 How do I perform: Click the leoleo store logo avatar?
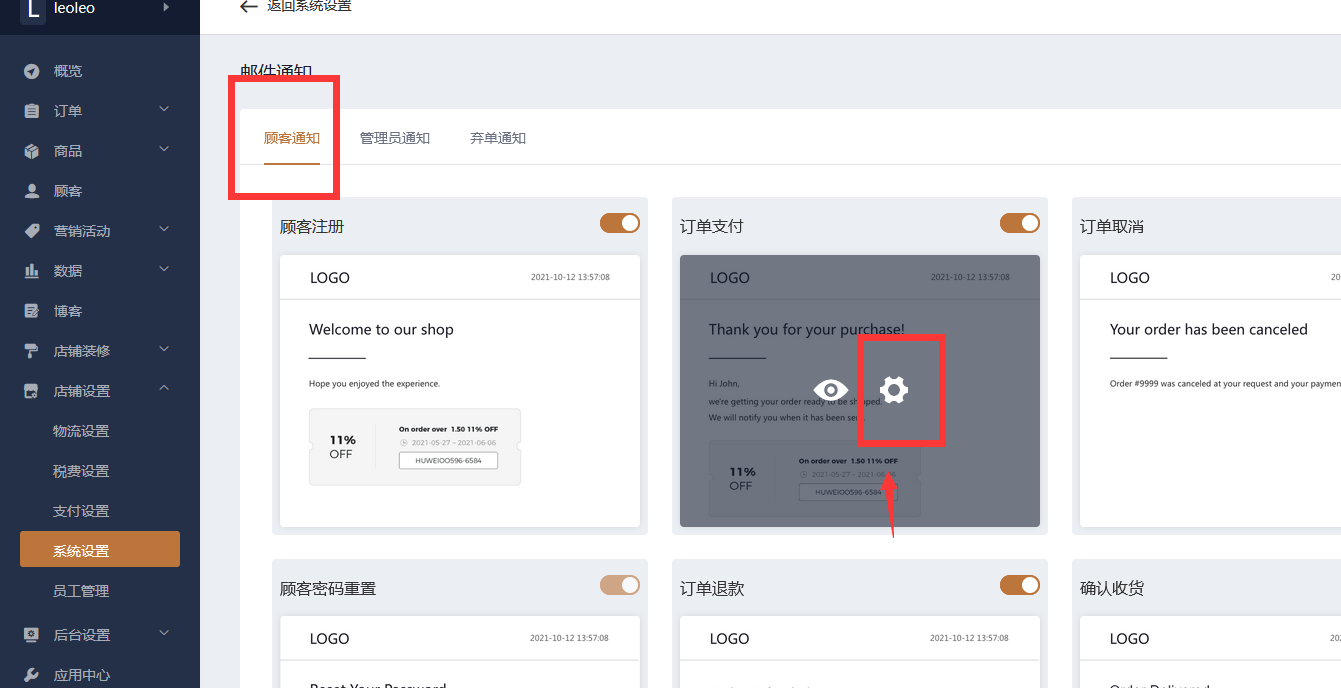click(x=33, y=10)
